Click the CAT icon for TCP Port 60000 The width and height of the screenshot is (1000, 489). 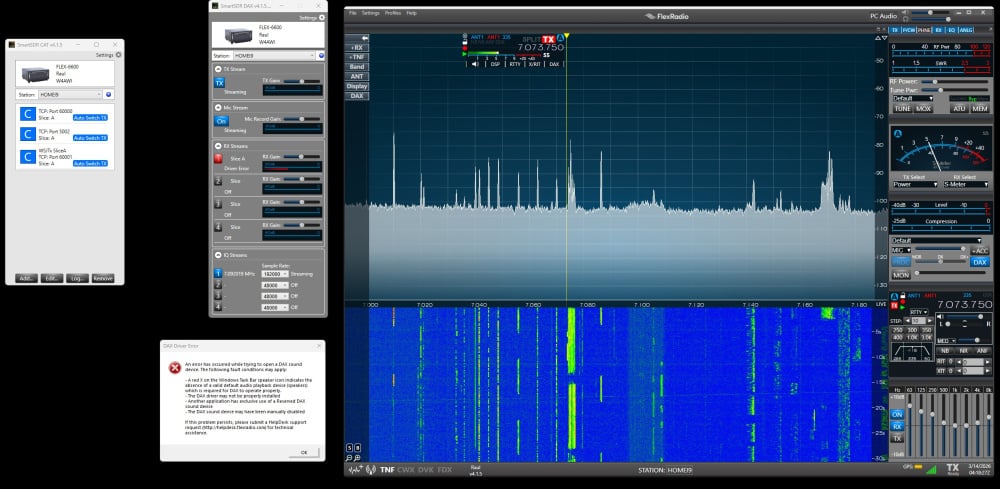click(x=27, y=113)
